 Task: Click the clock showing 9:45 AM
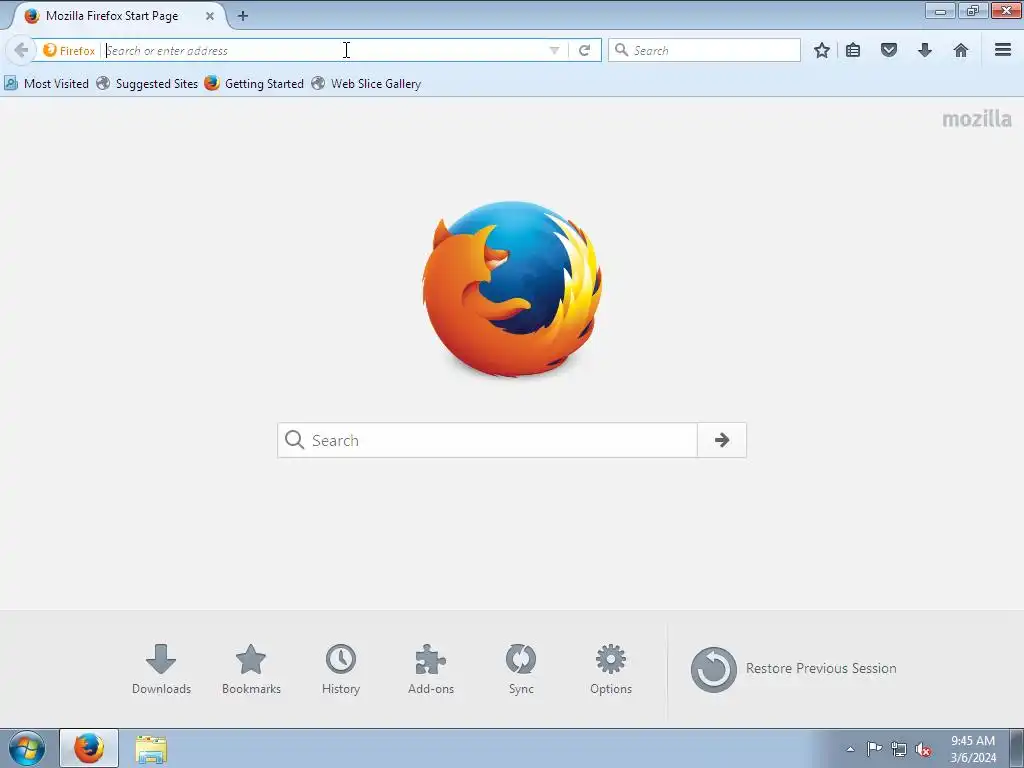coord(973,749)
